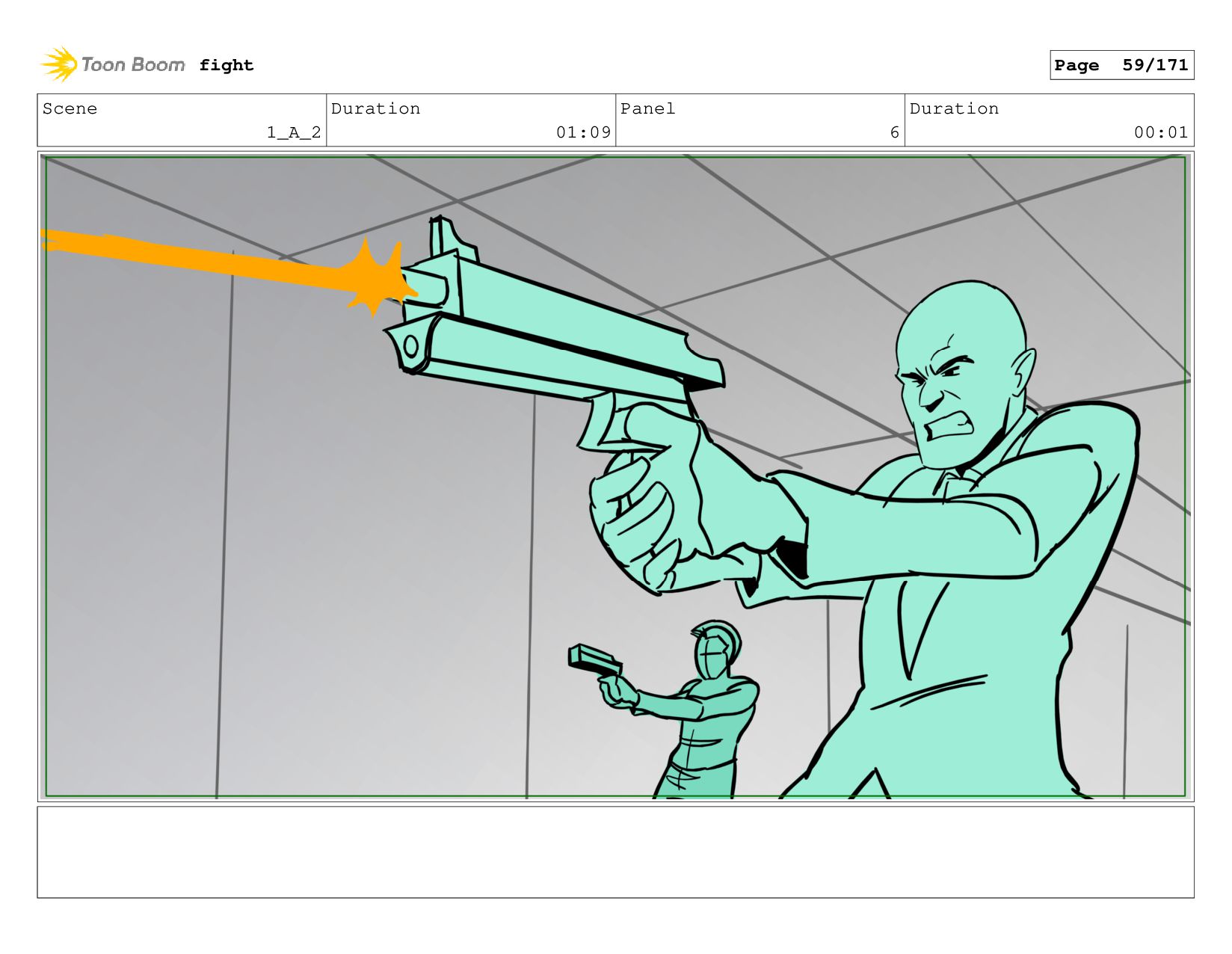Click the scene duration value '01:09'

click(x=583, y=132)
